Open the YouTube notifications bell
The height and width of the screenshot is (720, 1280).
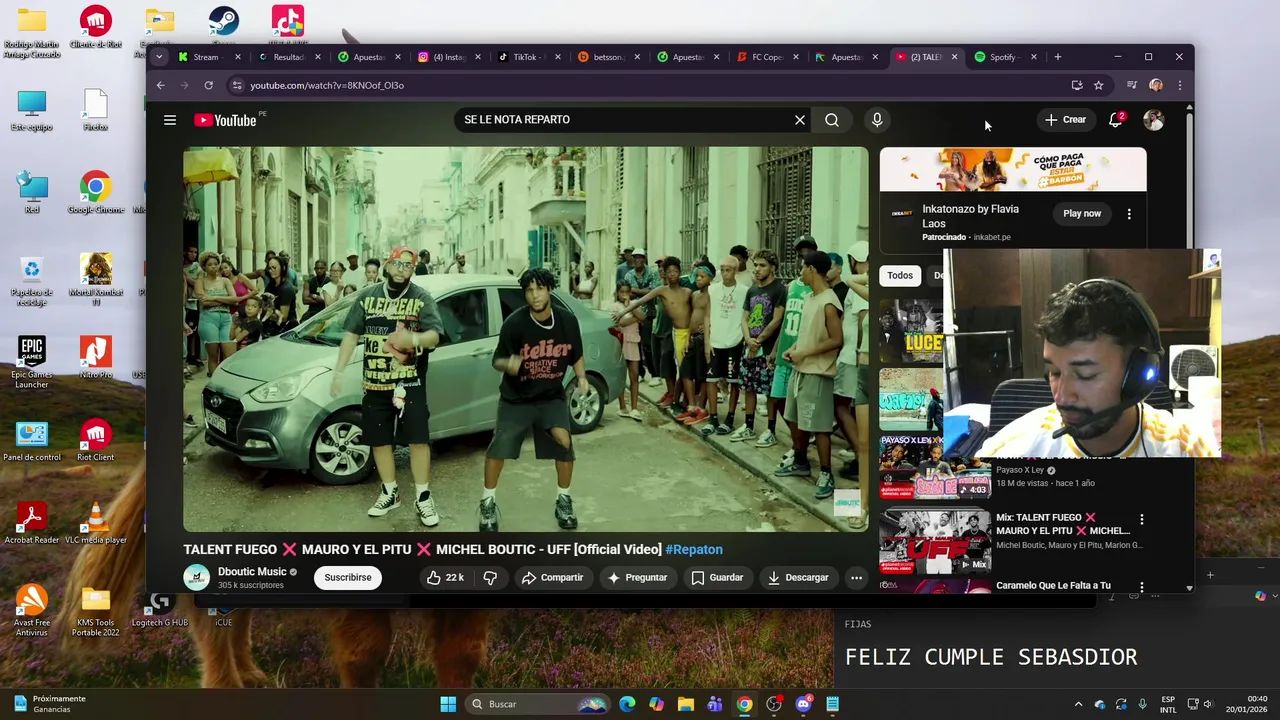pos(1116,120)
